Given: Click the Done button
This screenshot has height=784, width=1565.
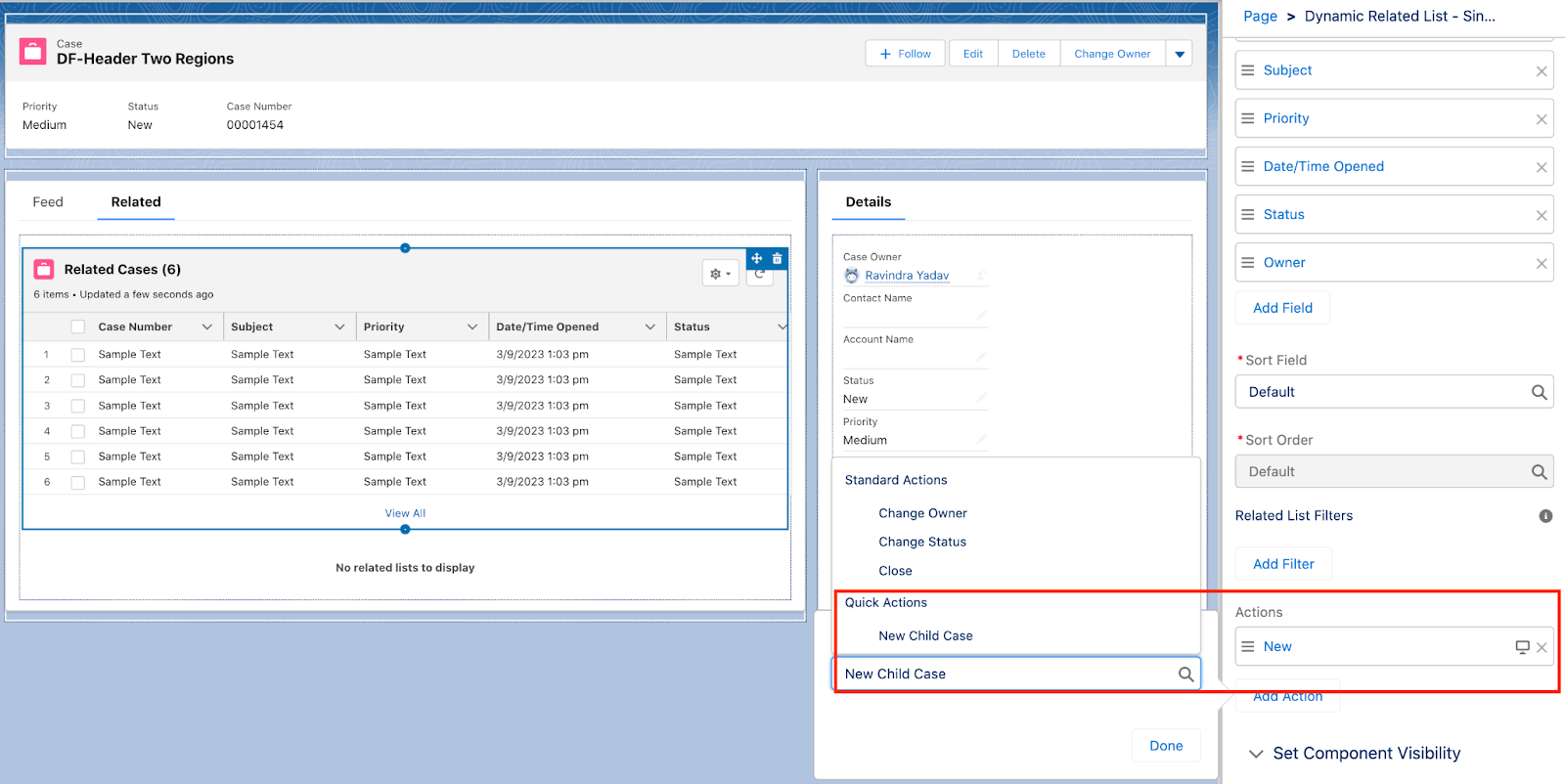Looking at the screenshot, I should (1166, 746).
